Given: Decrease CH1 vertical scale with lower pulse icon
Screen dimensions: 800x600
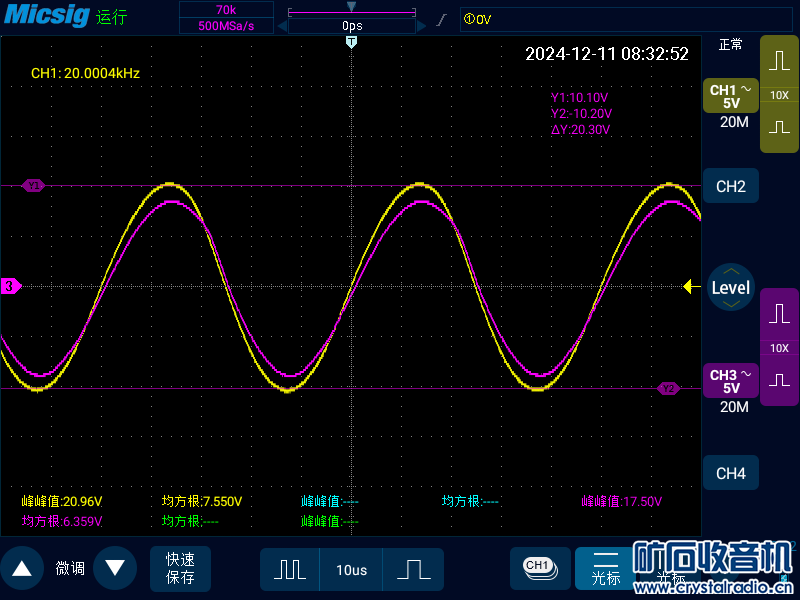Looking at the screenshot, I should point(779,128).
